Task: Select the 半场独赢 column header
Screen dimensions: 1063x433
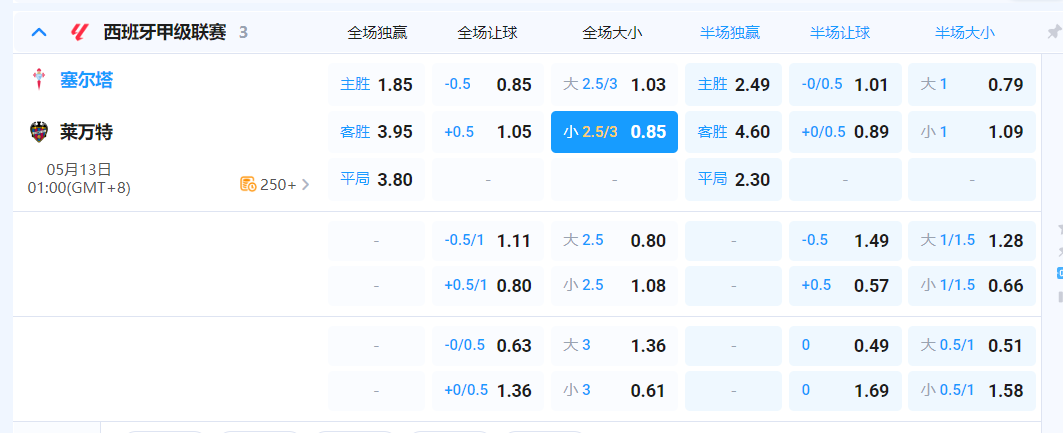Action: point(730,33)
